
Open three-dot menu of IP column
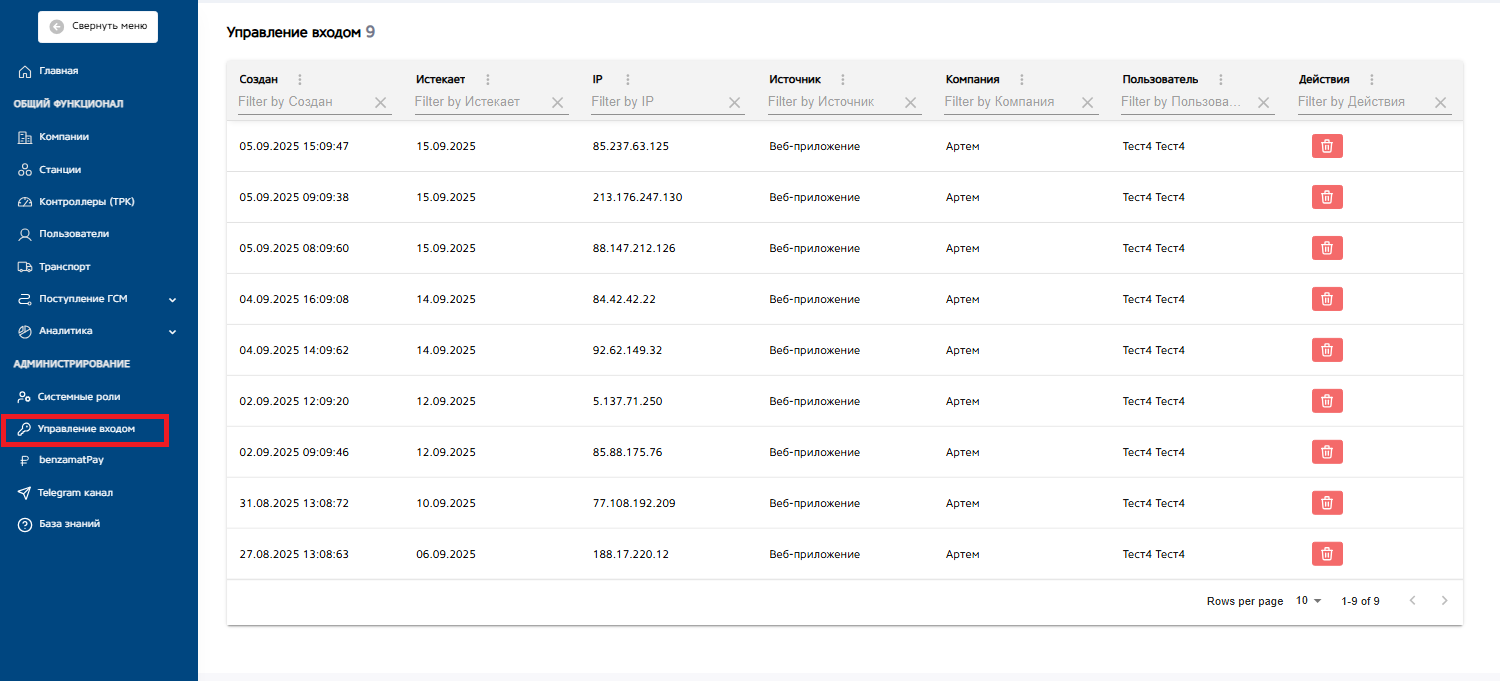click(x=628, y=80)
